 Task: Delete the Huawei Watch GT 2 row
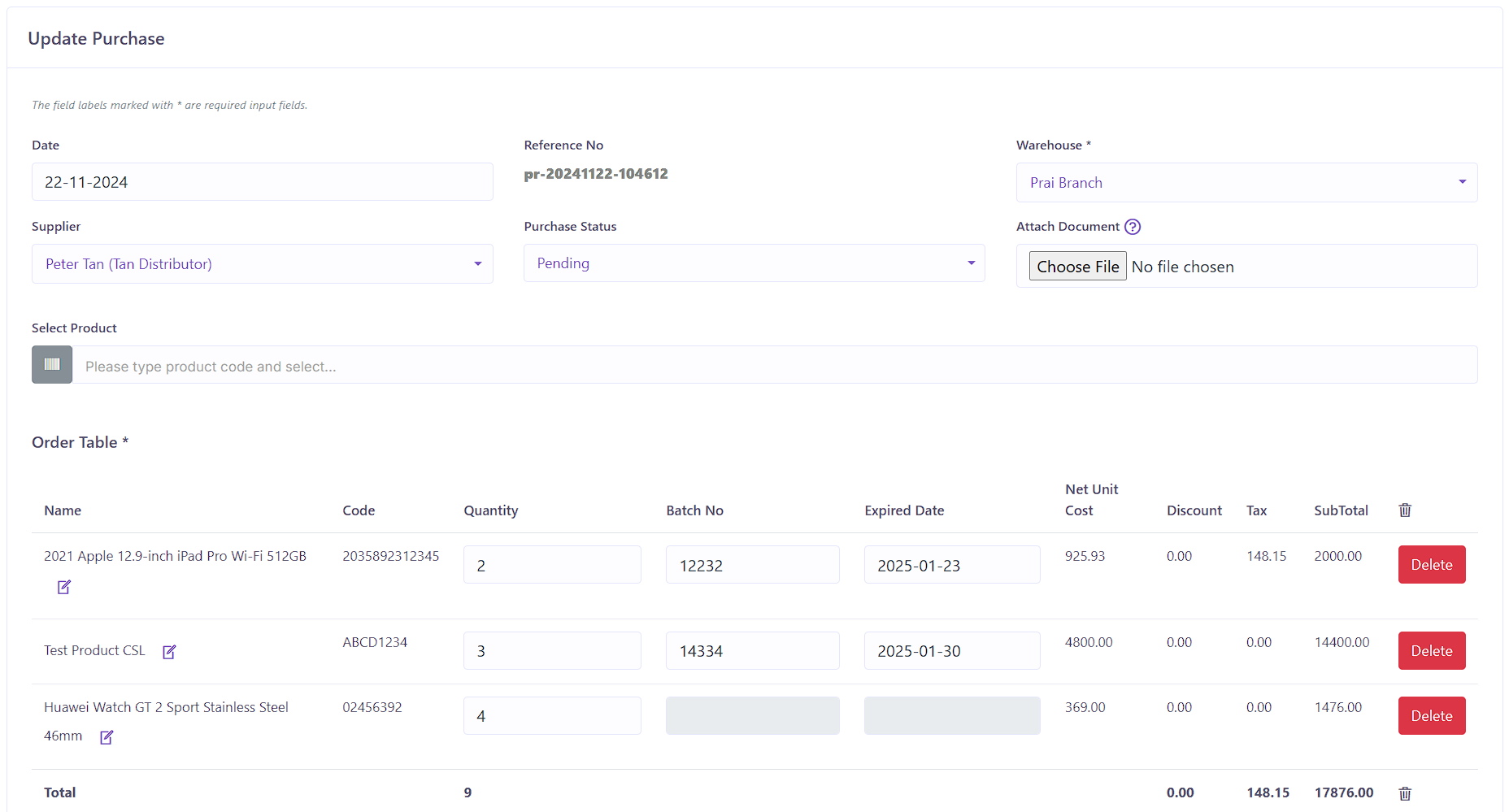click(x=1432, y=715)
